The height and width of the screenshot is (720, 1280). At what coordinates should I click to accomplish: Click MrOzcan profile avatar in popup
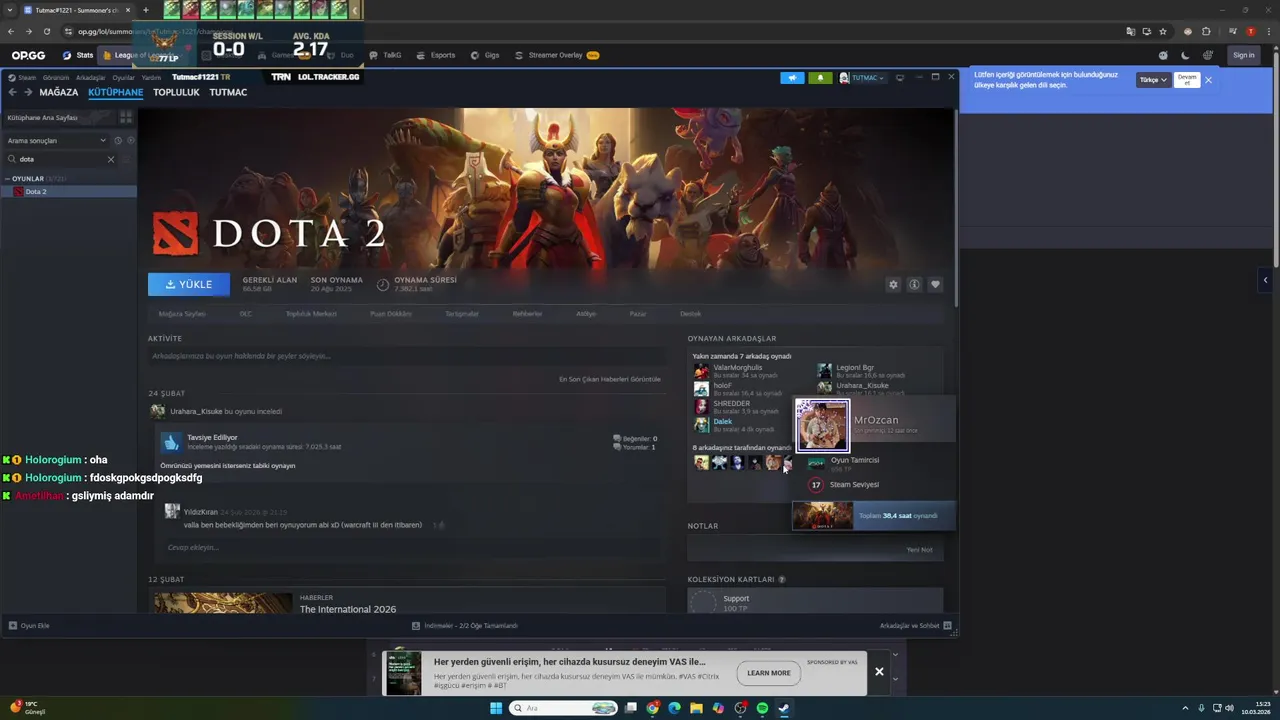click(x=822, y=425)
